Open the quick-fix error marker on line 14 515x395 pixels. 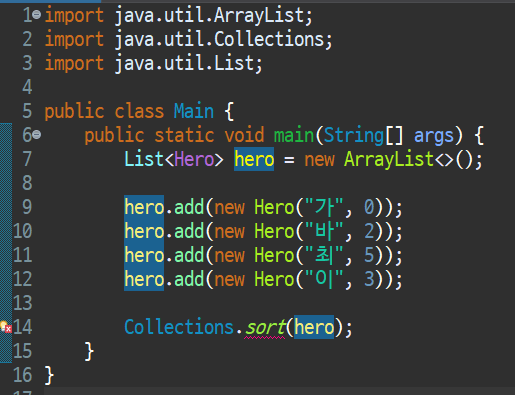(6, 327)
